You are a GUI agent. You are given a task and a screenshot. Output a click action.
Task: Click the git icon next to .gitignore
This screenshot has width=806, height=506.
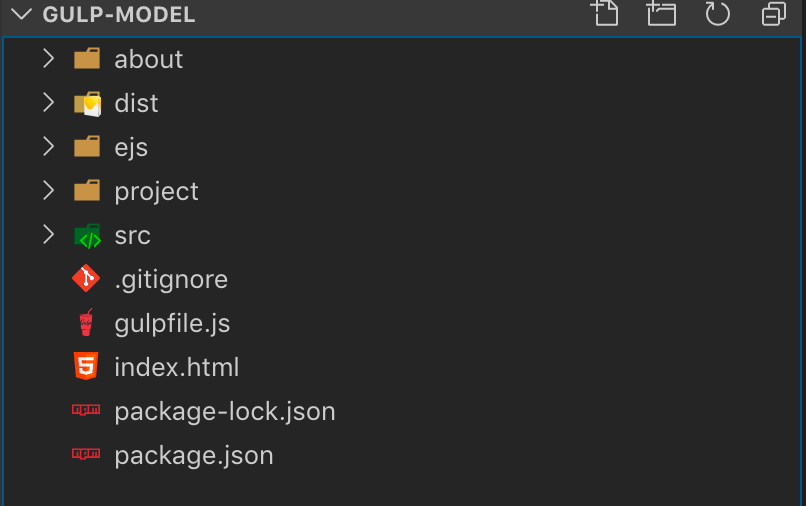(86, 279)
